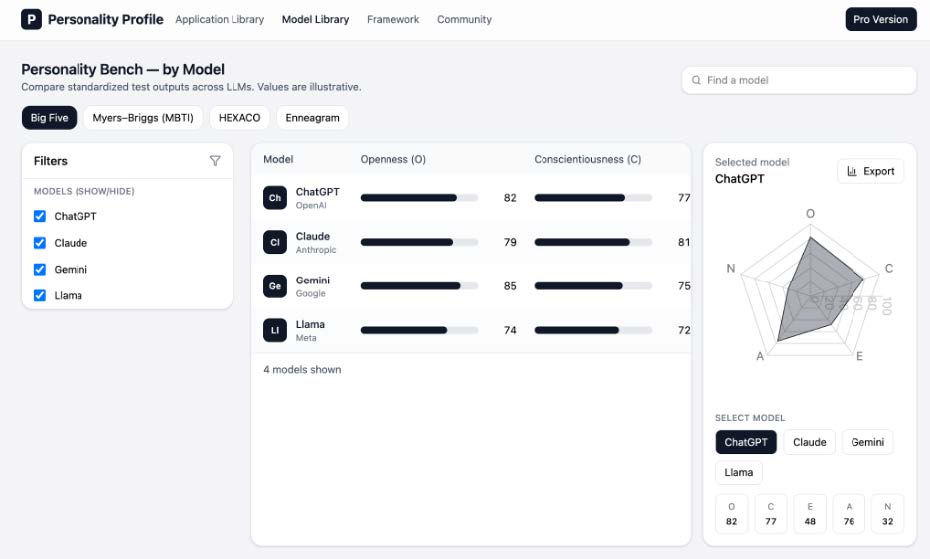The height and width of the screenshot is (559, 930).
Task: Click the chart icon on Export button
Action: coord(852,171)
